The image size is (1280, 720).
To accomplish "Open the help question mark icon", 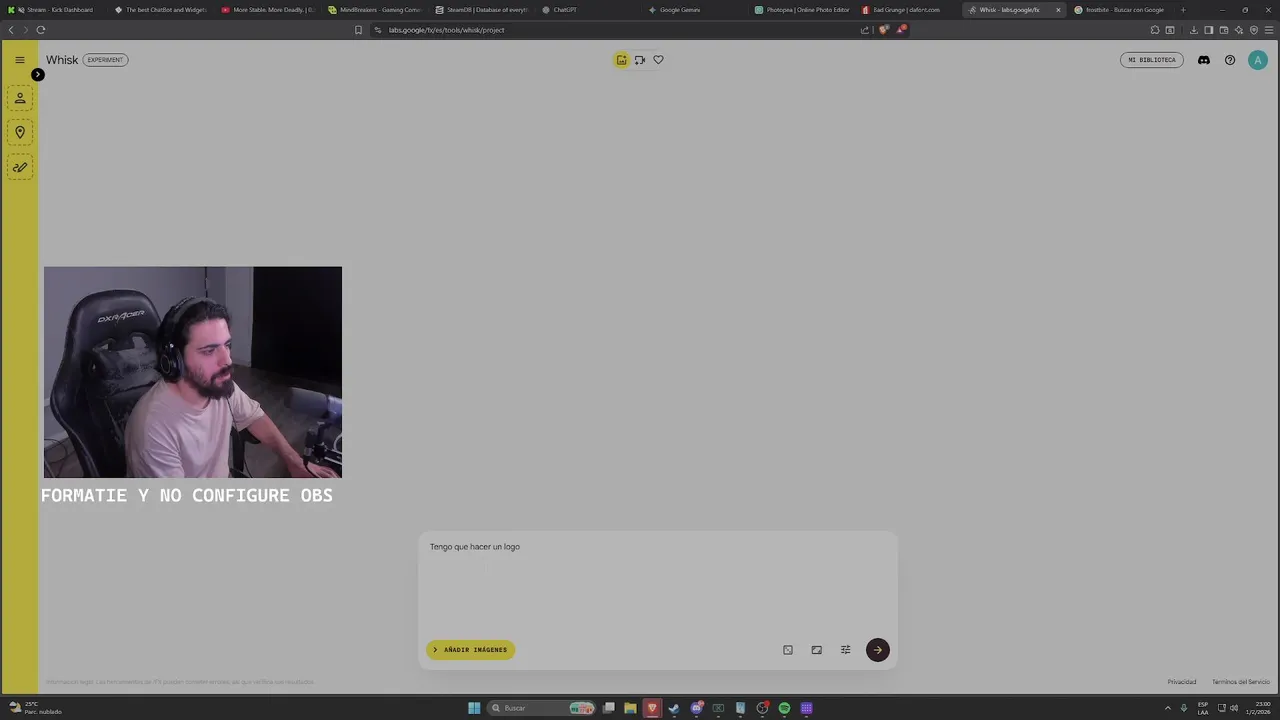I will tap(1230, 60).
